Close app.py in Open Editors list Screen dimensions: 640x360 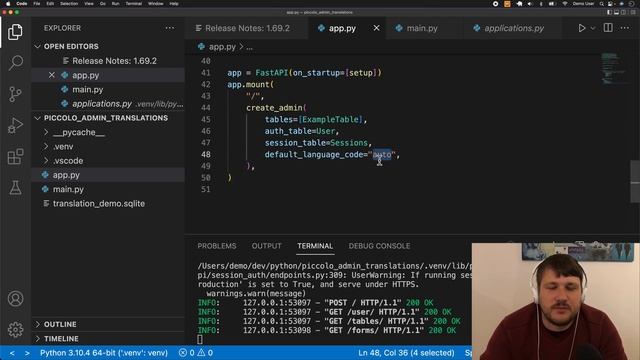[51, 75]
